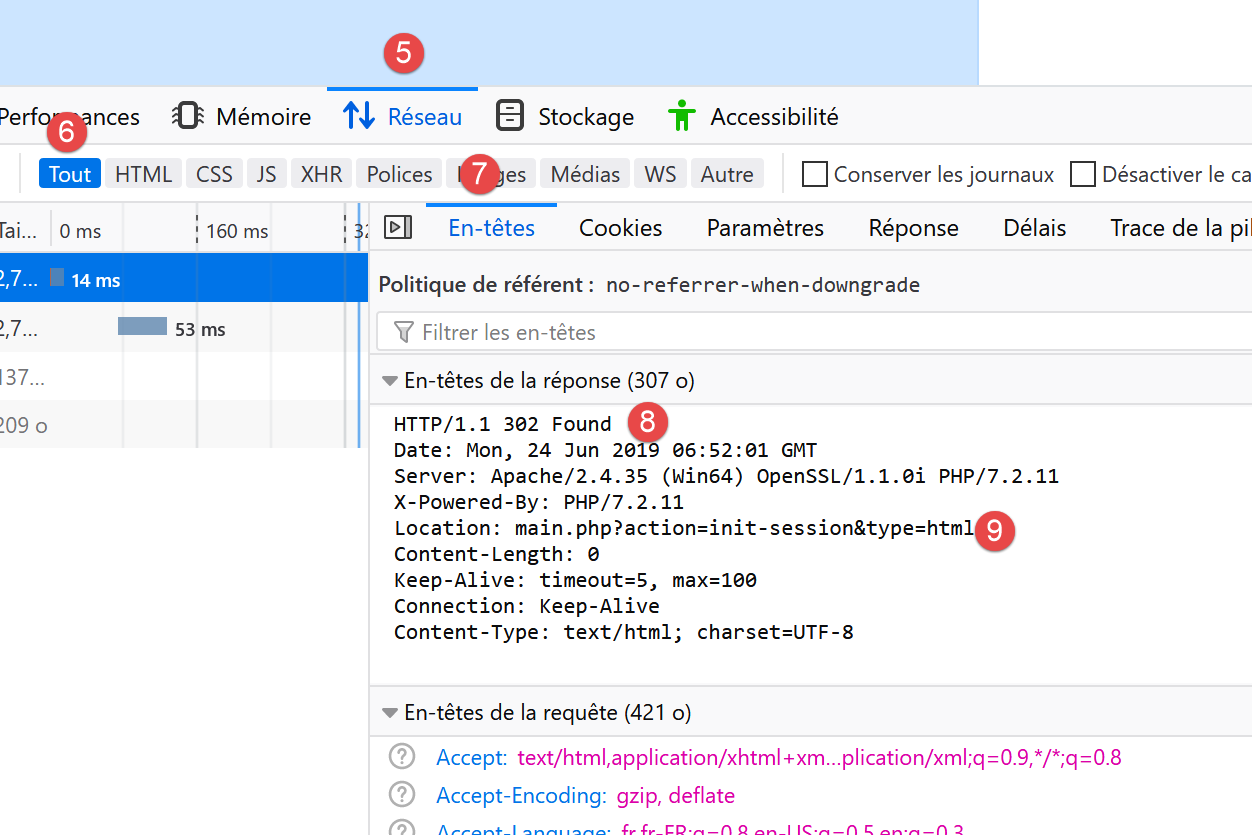
Task: Collapse En-têtes de la requête section
Action: click(390, 713)
